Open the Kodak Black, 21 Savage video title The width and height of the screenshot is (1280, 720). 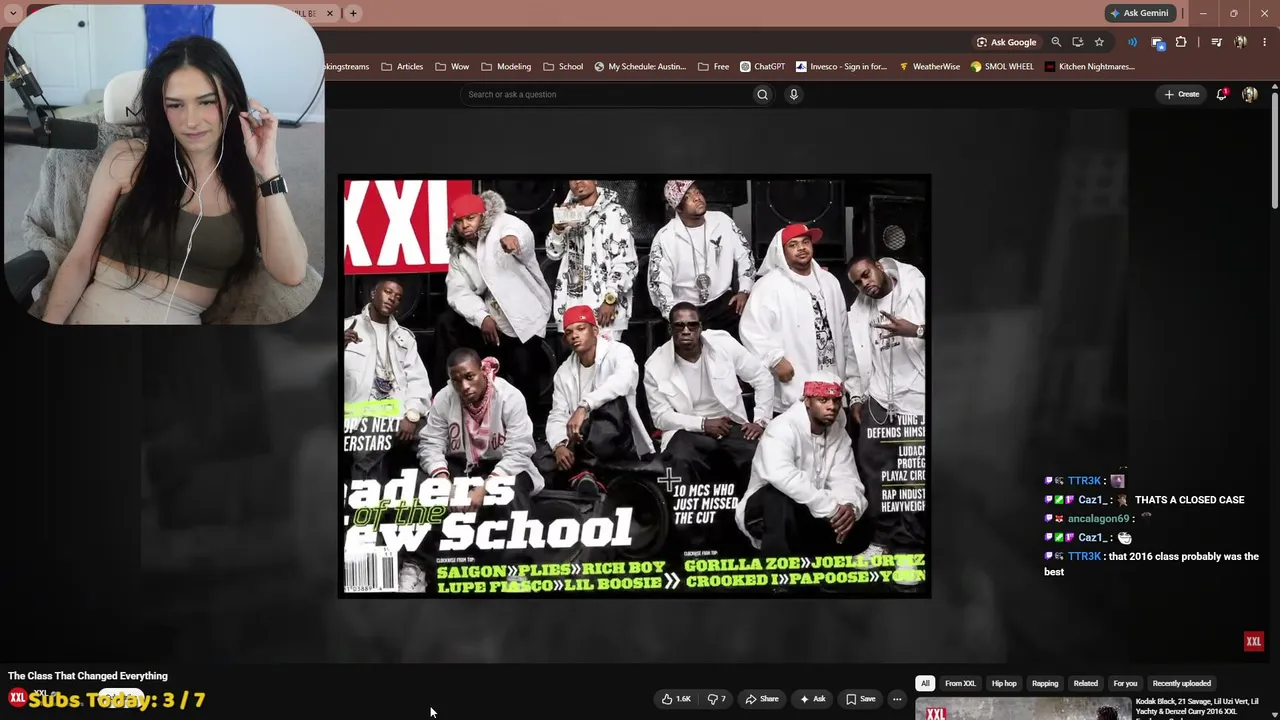(1197, 707)
